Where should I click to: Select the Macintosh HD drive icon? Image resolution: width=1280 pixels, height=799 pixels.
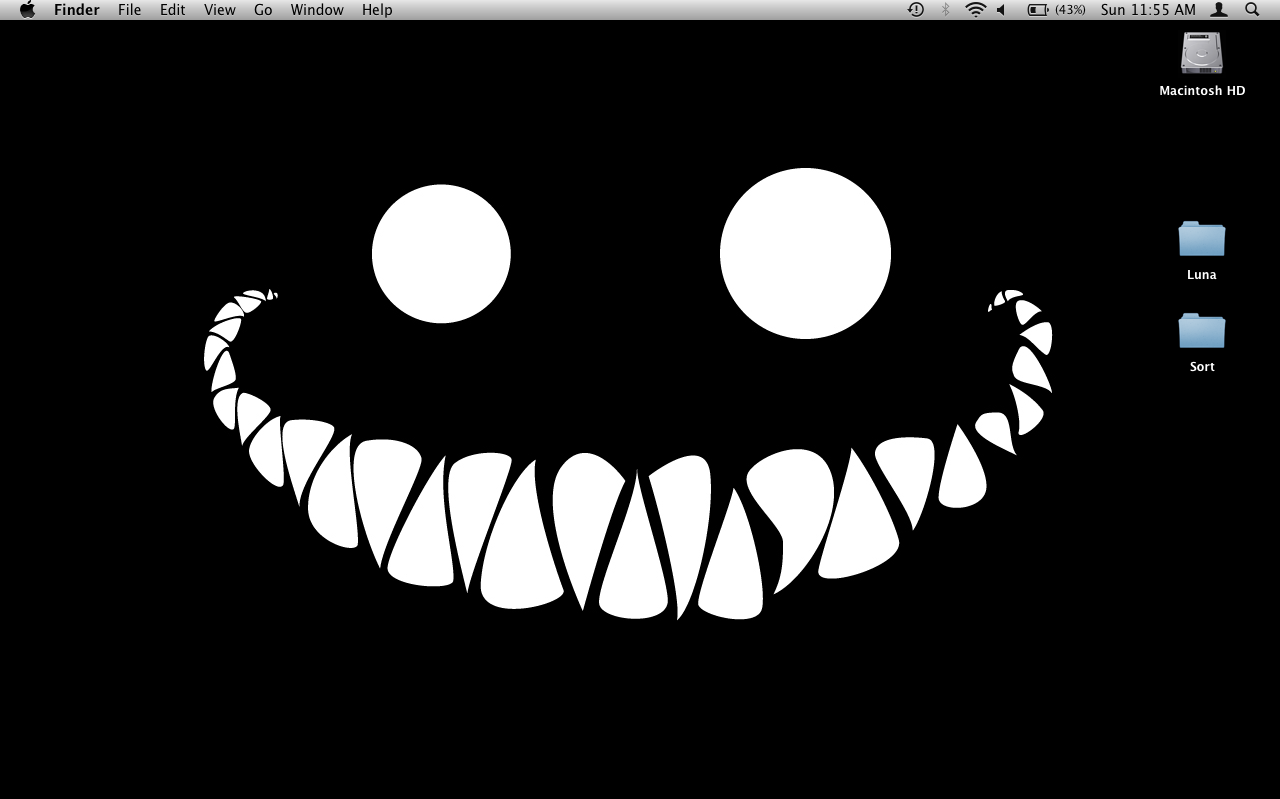click(1202, 53)
